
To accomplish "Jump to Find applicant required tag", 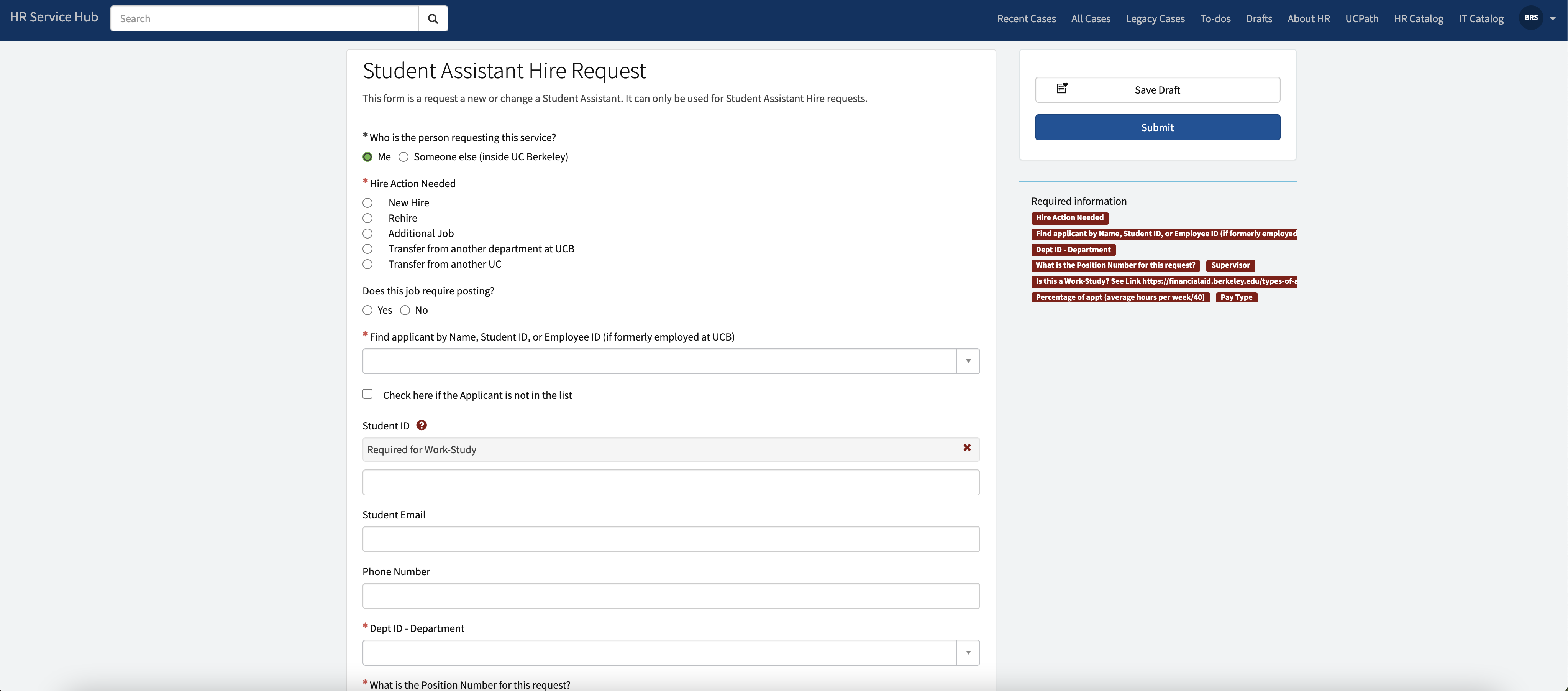I will (1164, 234).
